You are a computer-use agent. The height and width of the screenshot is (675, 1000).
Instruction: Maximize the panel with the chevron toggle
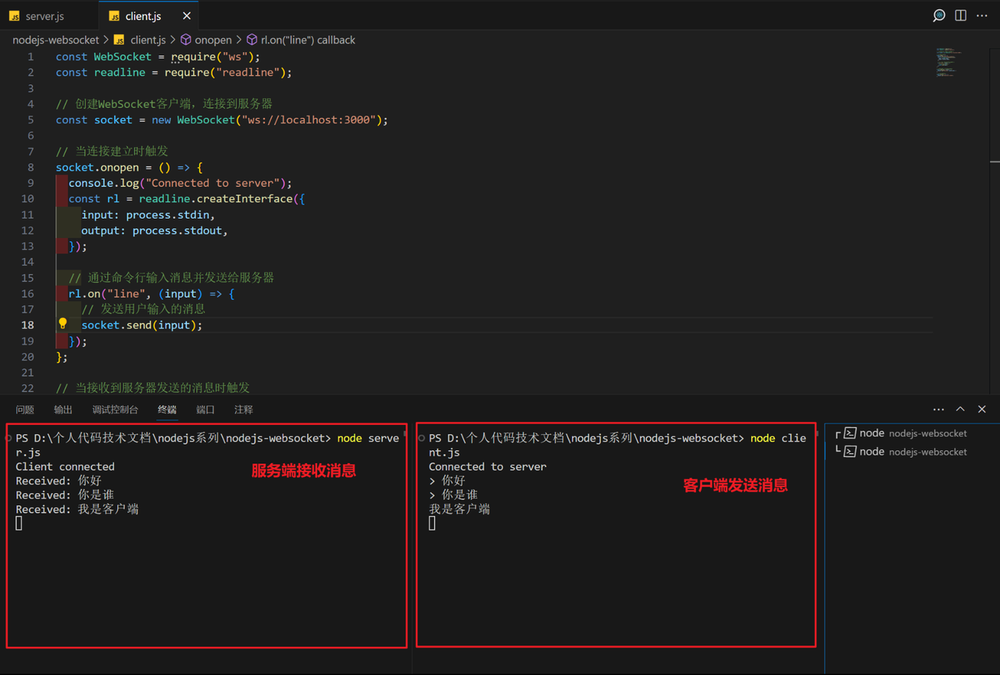(958, 409)
